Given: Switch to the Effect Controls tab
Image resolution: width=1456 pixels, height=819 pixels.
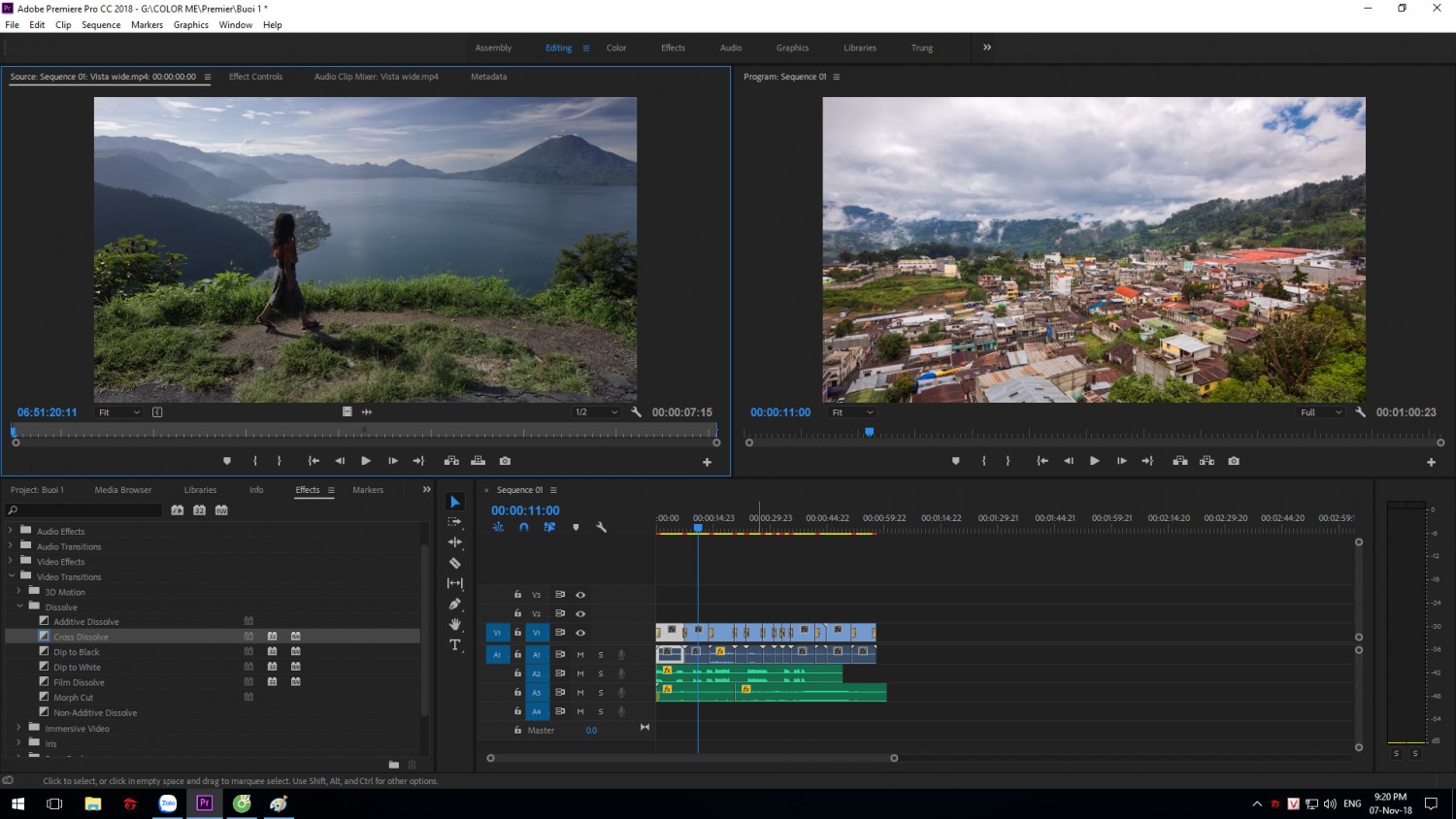Looking at the screenshot, I should pos(255,77).
